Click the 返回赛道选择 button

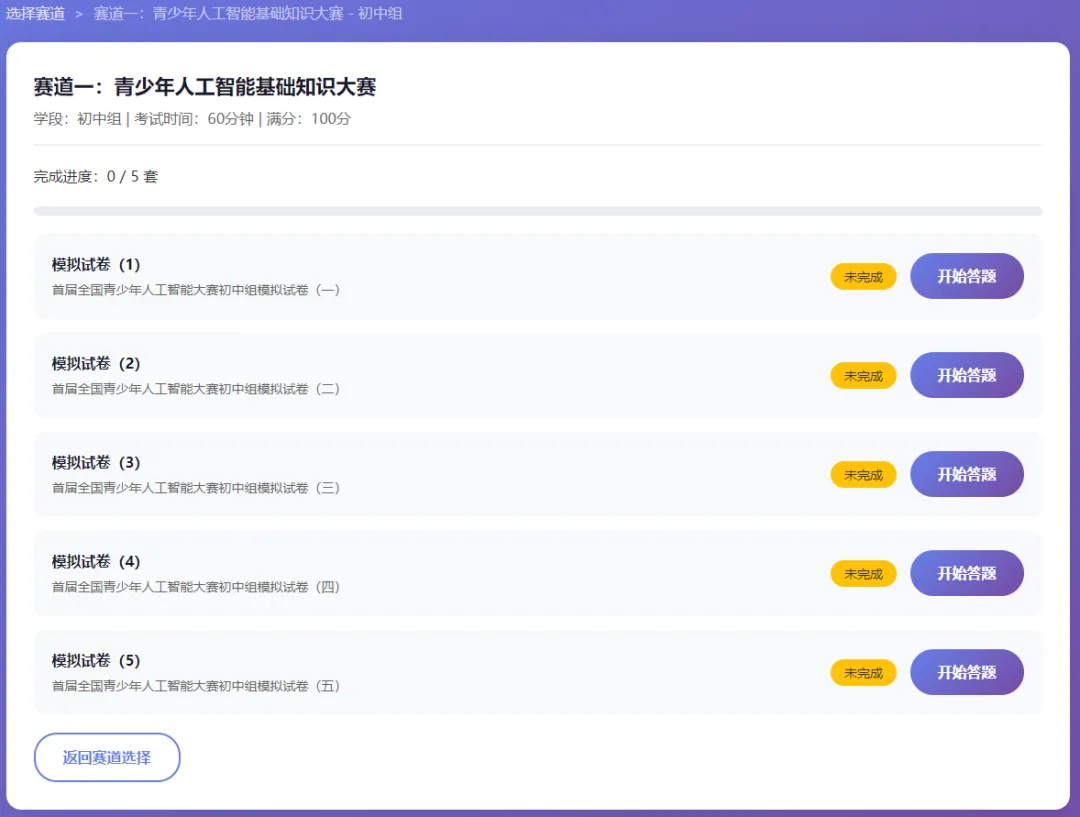[106, 757]
